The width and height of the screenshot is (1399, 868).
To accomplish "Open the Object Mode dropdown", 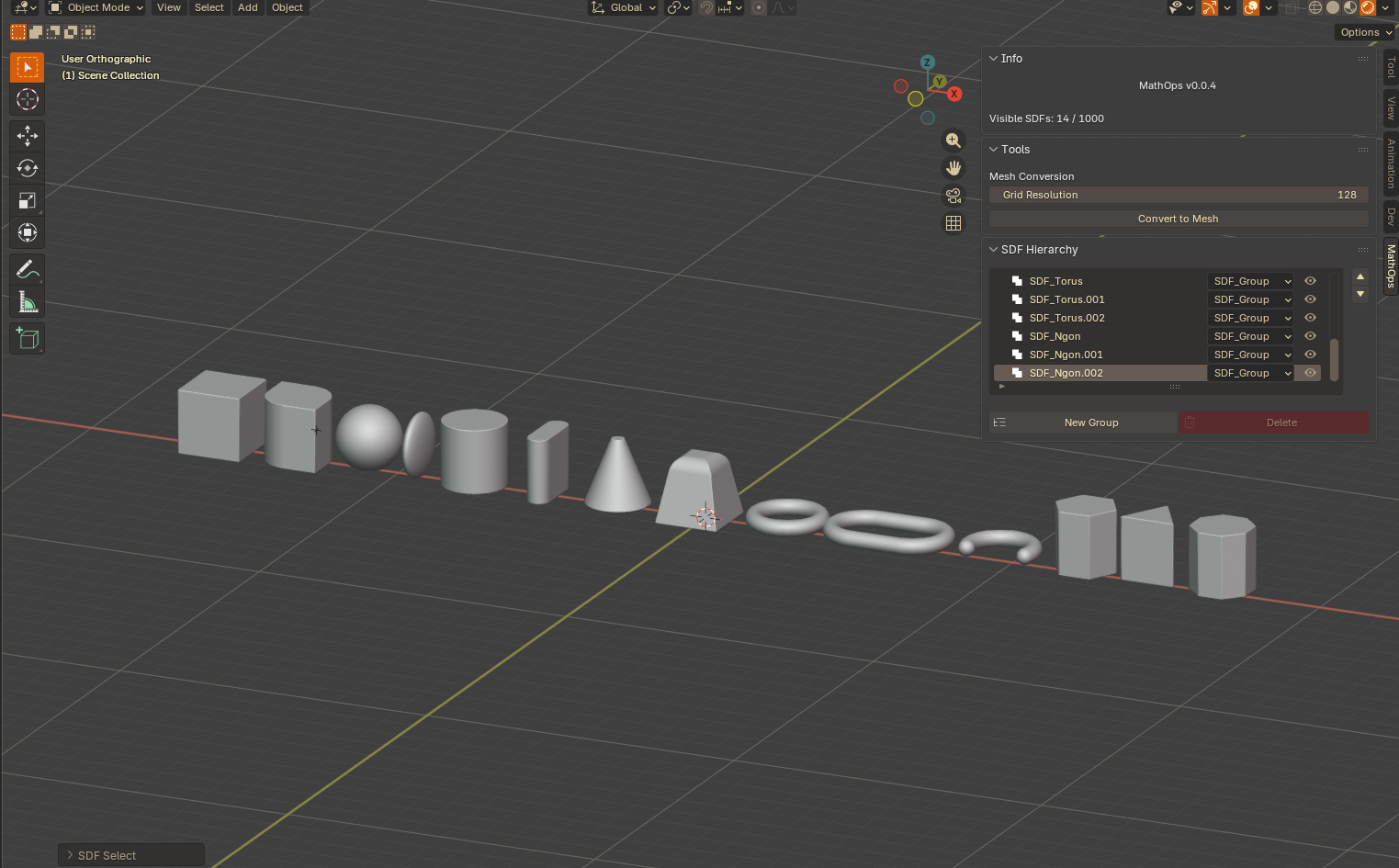I will coord(96,7).
